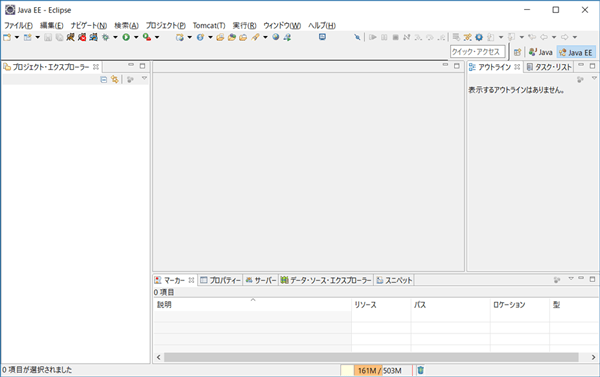Click the pencil search toolbar icon

[x=255, y=37]
